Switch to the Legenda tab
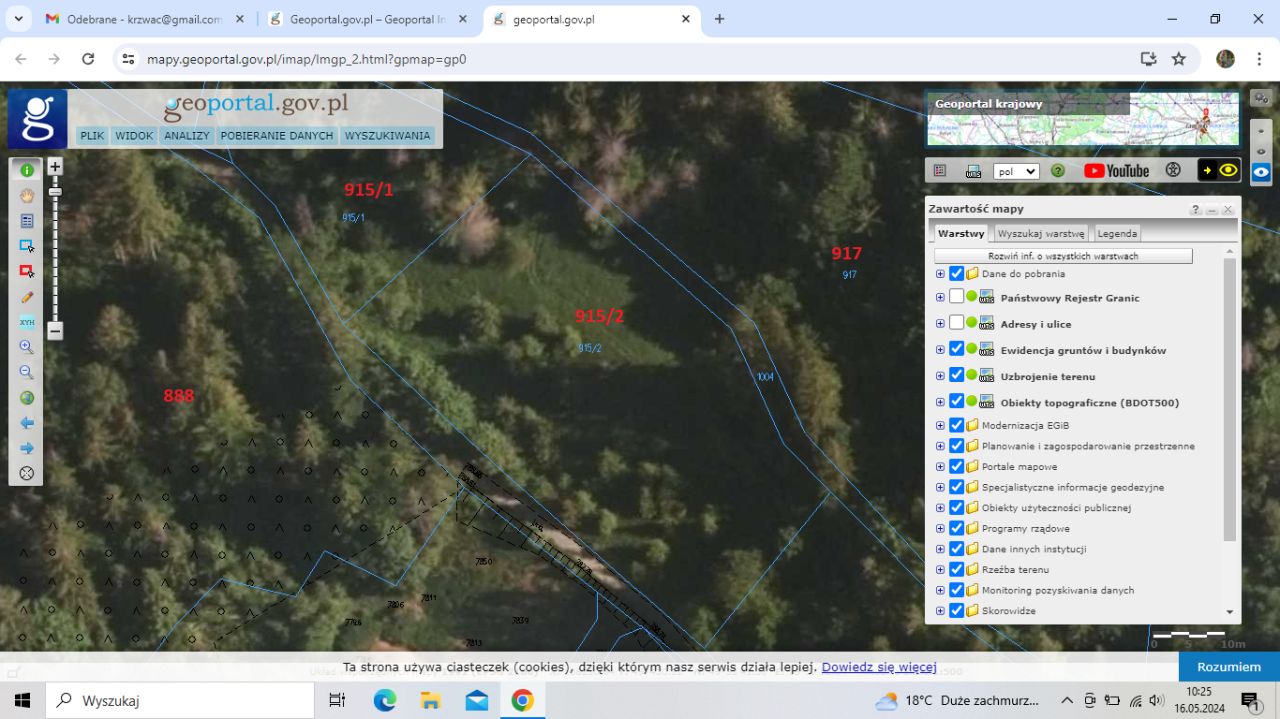 tap(1117, 233)
